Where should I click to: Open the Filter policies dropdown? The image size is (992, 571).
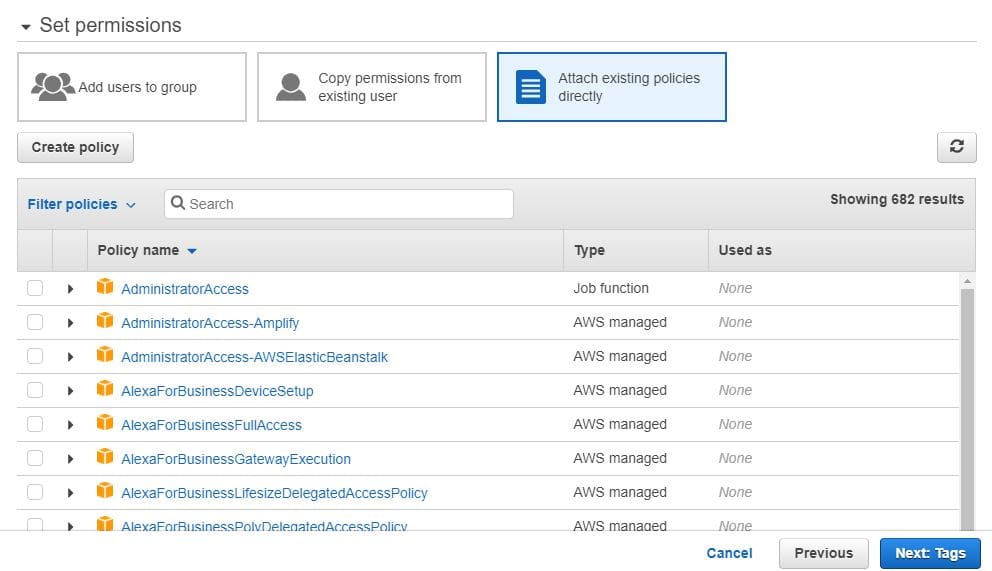coord(81,204)
